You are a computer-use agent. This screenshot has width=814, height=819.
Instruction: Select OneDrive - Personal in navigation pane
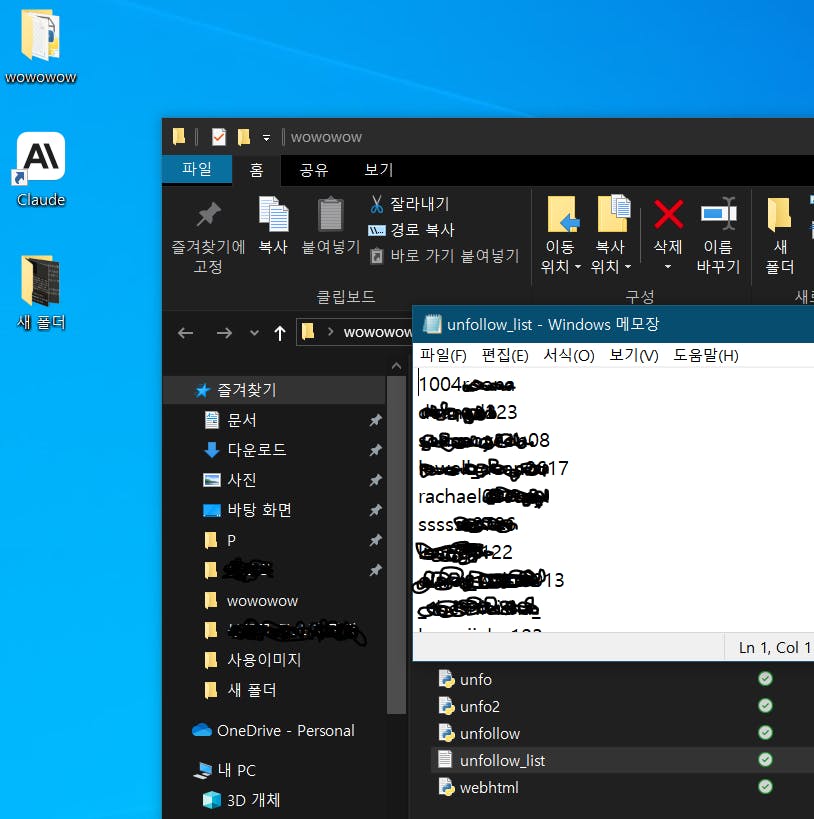[x=274, y=730]
